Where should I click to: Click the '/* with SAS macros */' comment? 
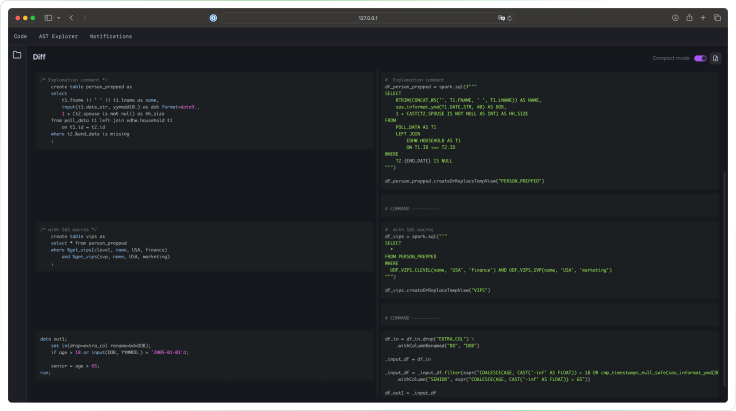coord(69,230)
